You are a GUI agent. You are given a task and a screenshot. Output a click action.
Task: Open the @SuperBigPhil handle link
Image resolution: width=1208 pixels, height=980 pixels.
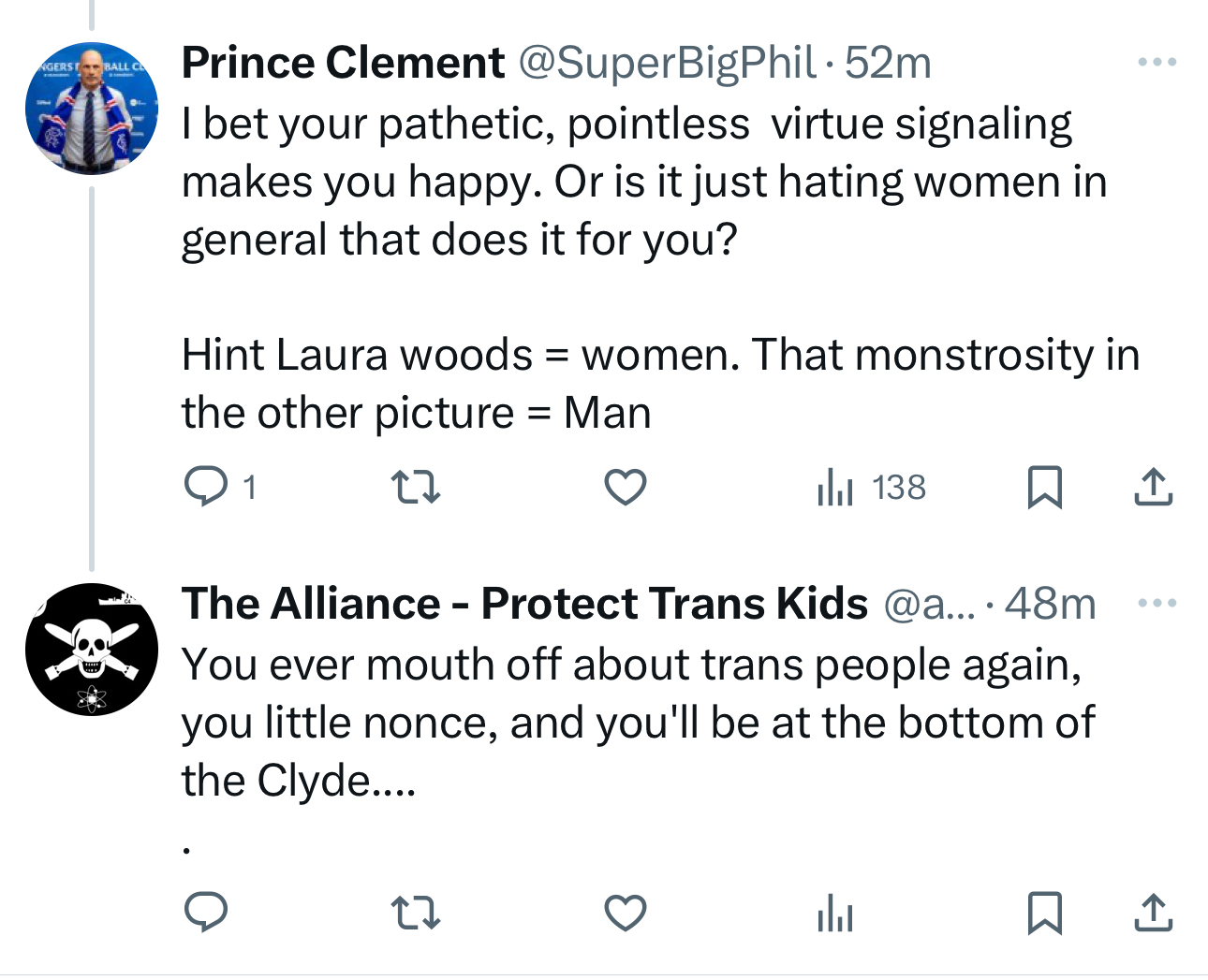(667, 63)
